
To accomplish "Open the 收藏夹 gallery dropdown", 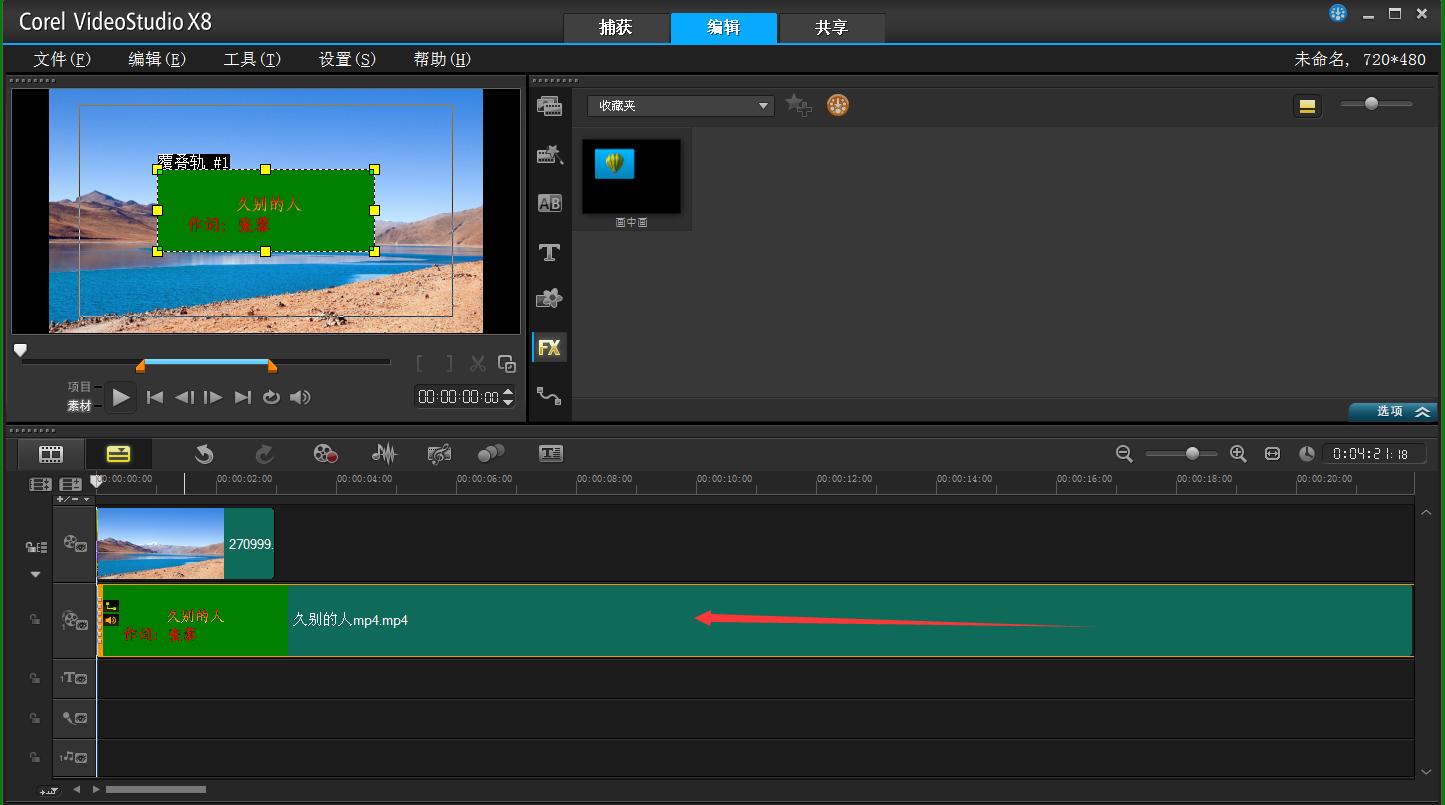I will coord(680,105).
